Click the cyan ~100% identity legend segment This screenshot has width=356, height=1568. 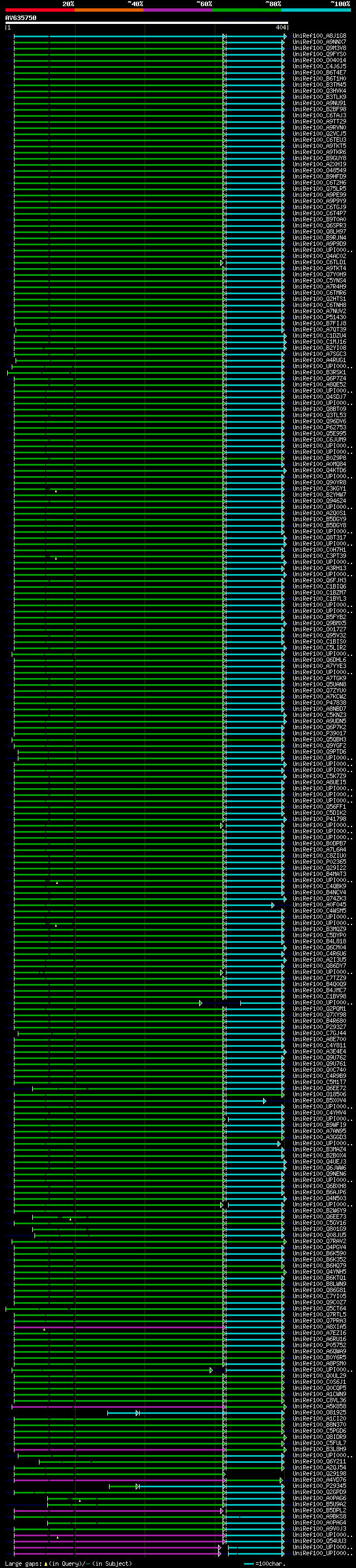coord(316,10)
